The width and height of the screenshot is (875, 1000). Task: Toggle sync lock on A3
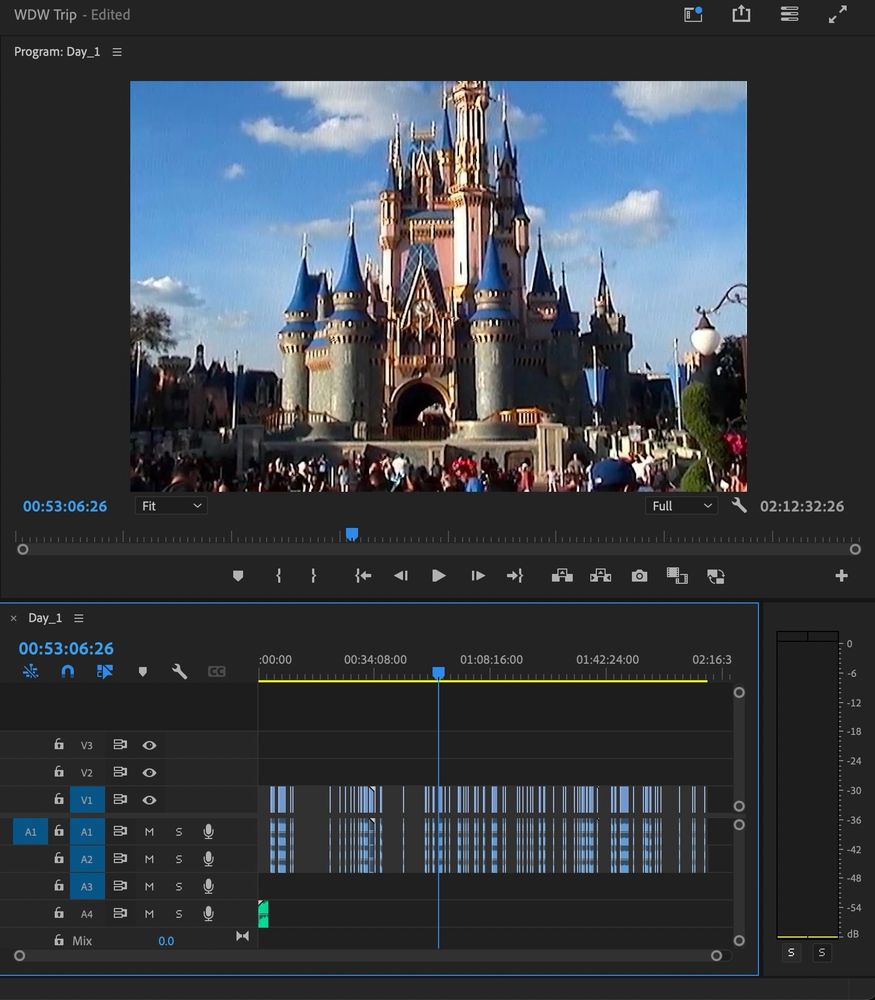click(120, 886)
